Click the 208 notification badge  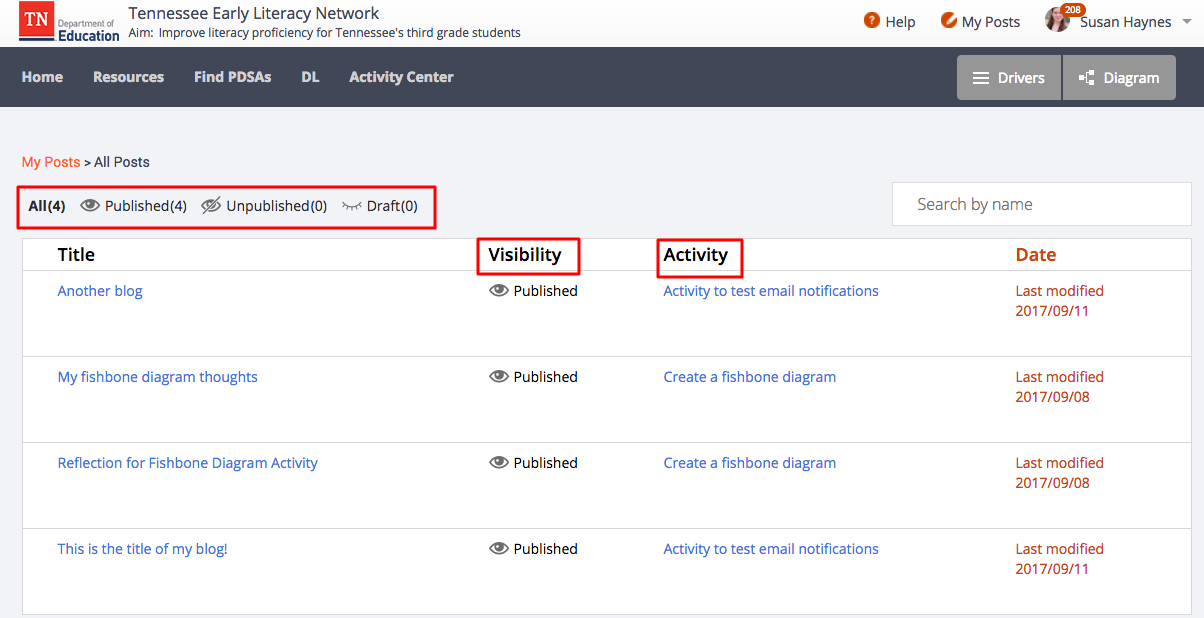[1072, 10]
